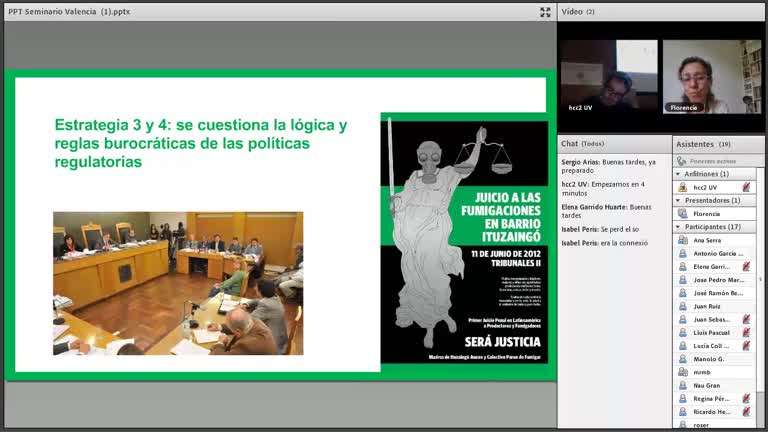Click Lluís Pascual's participant icon
Screen dimensions: 768x432
point(683,333)
